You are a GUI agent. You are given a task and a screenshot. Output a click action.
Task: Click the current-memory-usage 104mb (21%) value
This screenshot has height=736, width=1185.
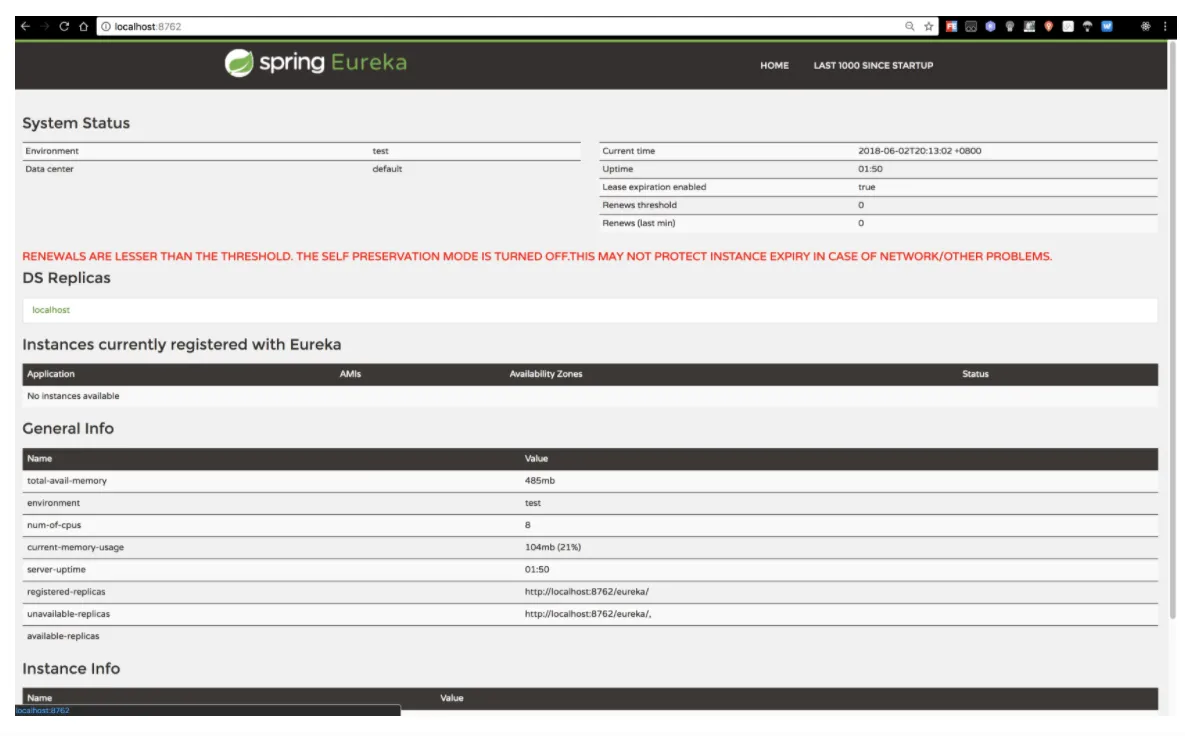coord(552,547)
